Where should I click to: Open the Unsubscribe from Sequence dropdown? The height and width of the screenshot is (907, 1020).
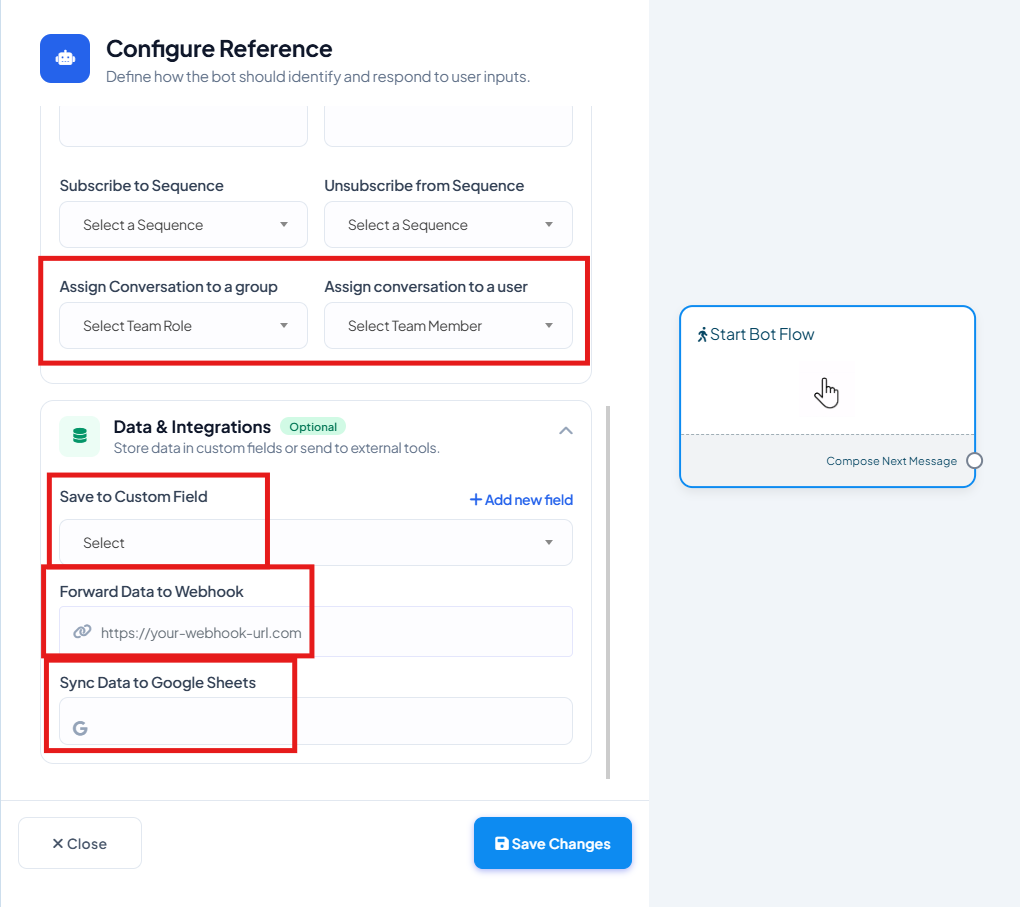coord(448,224)
